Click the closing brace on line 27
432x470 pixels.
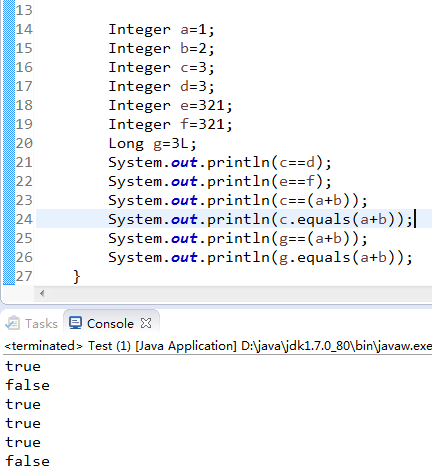(x=77, y=277)
